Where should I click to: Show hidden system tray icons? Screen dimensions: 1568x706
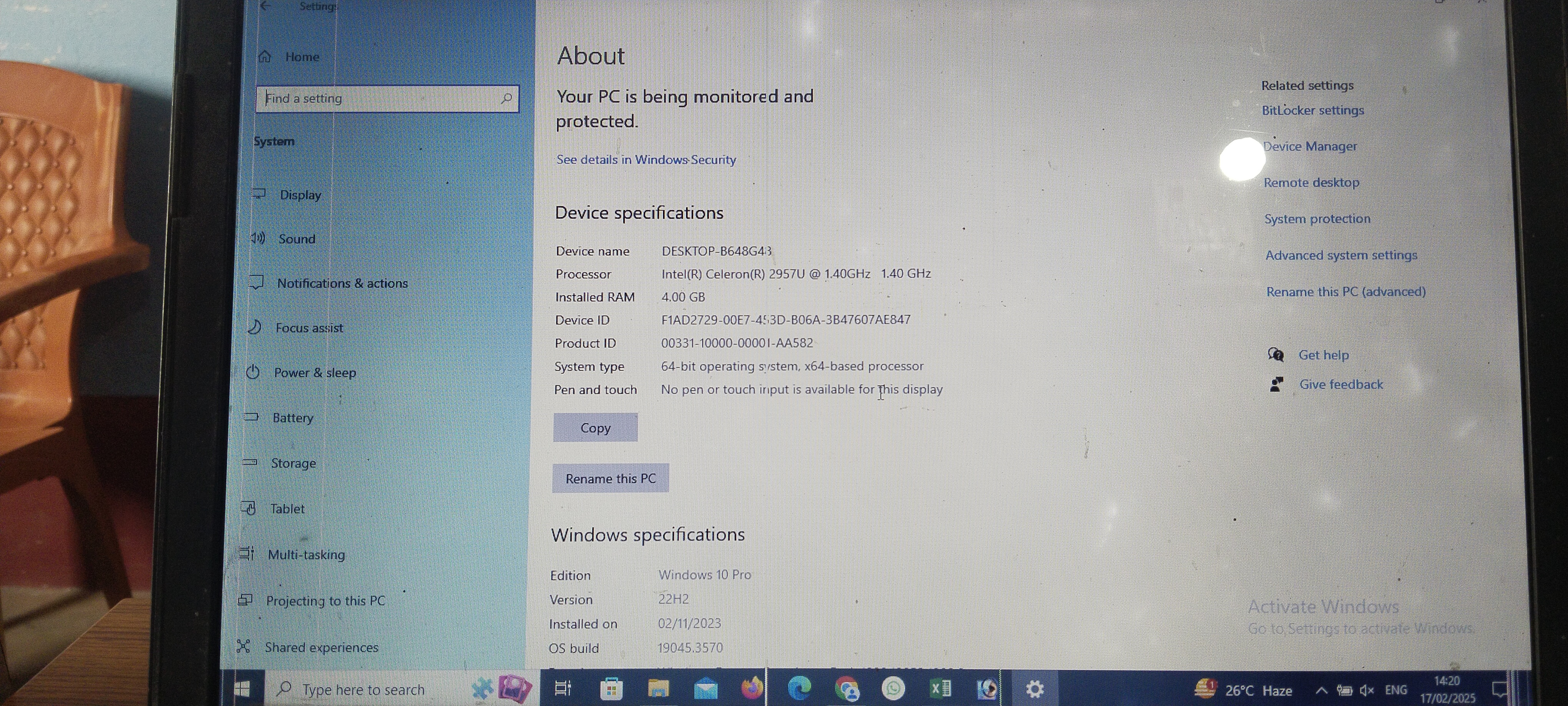[x=1321, y=690]
